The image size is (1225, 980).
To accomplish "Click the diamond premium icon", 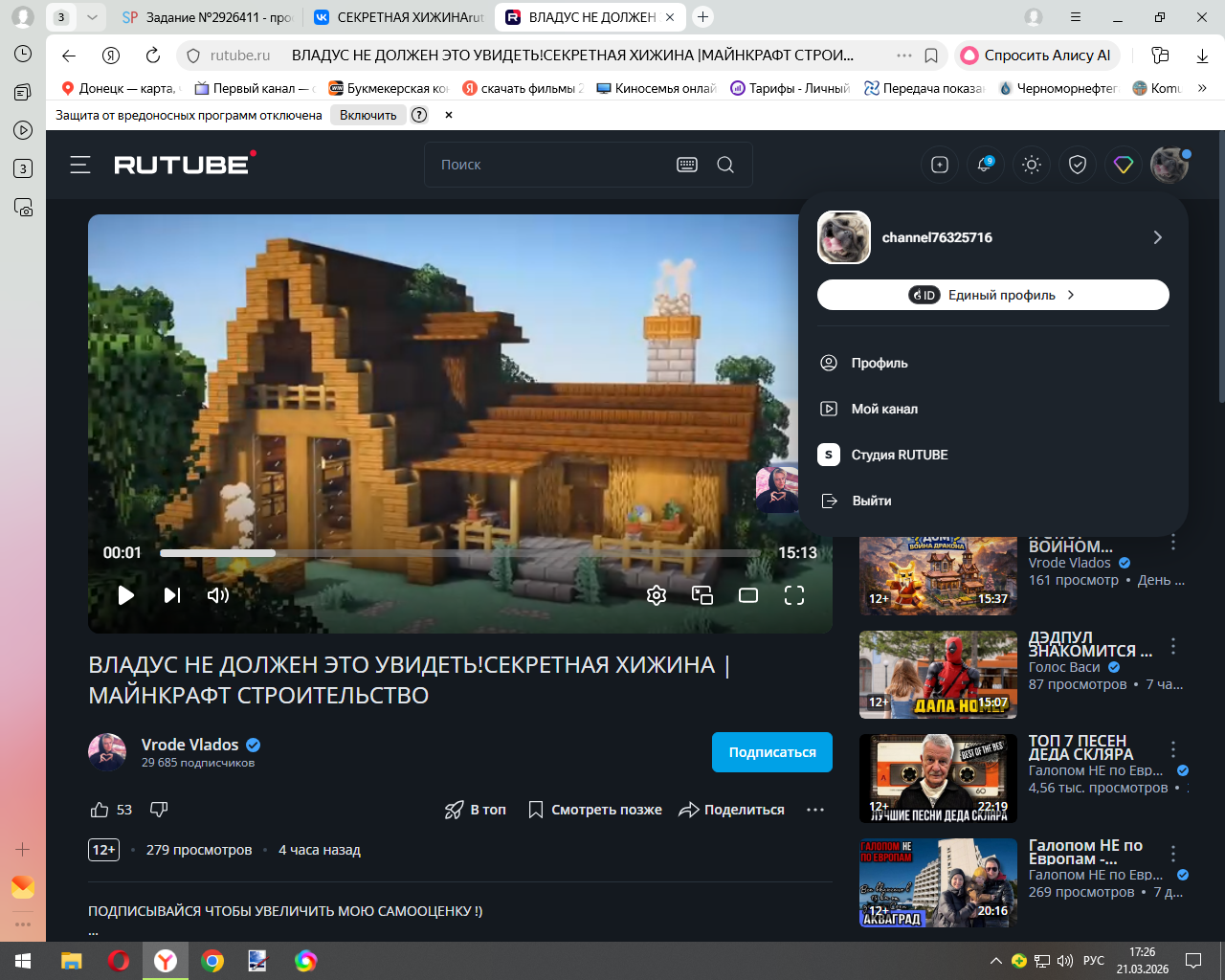I will [x=1124, y=165].
